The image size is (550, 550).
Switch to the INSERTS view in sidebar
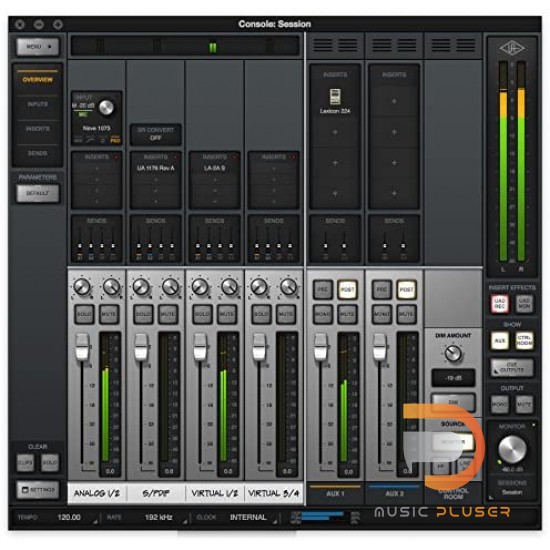click(38, 129)
